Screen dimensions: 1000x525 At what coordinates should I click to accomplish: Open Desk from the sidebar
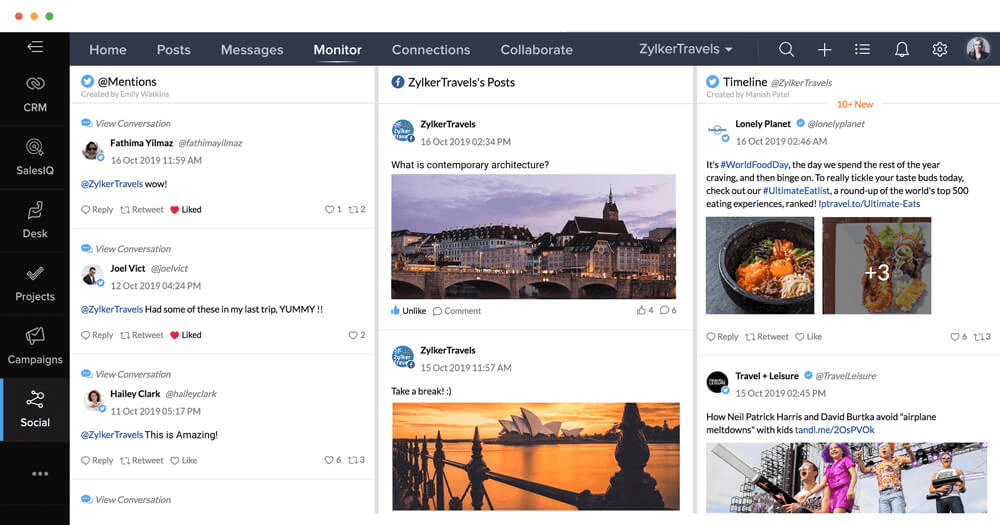click(x=35, y=221)
